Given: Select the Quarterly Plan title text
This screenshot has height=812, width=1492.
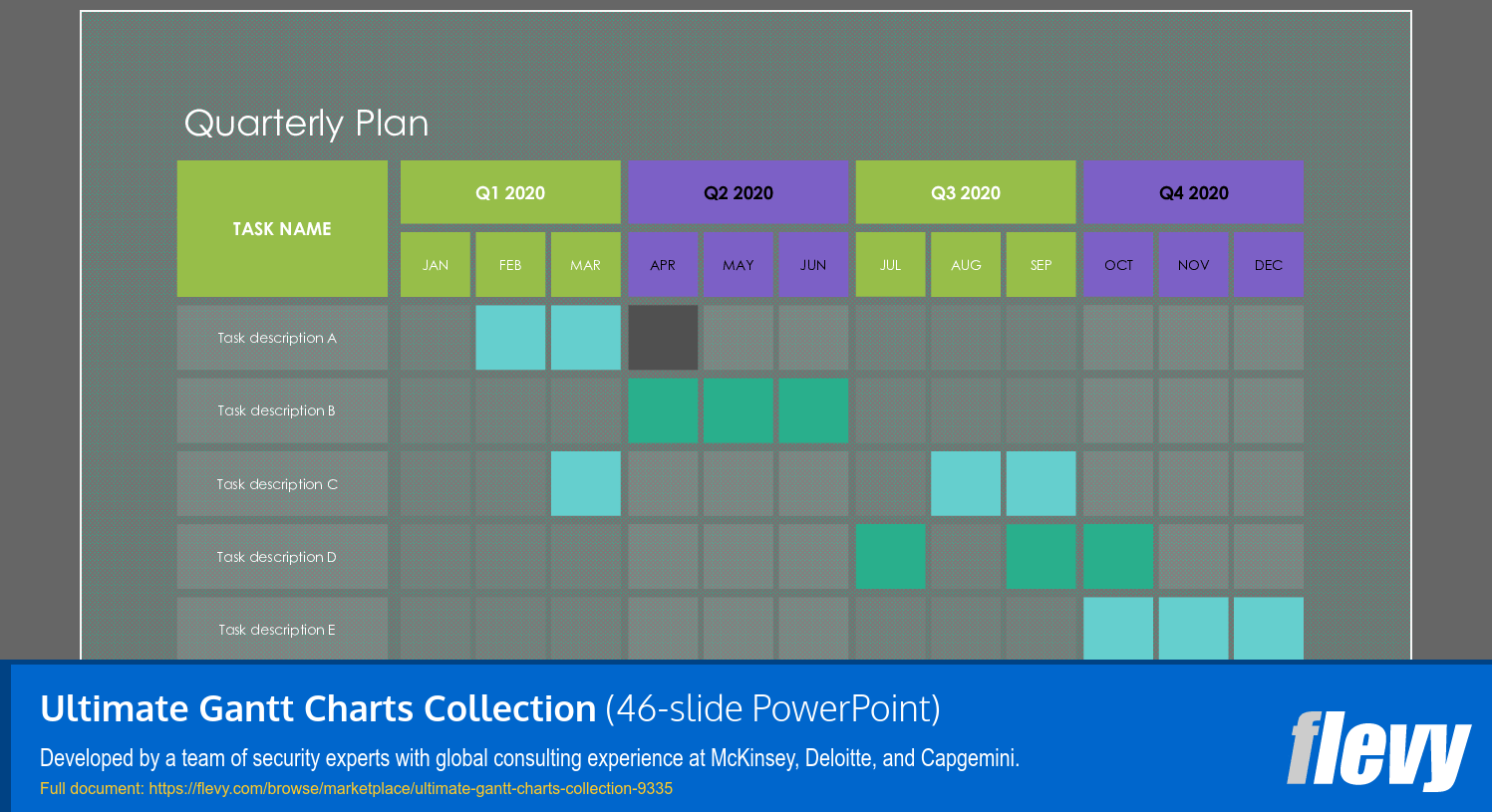Looking at the screenshot, I should pos(306,124).
